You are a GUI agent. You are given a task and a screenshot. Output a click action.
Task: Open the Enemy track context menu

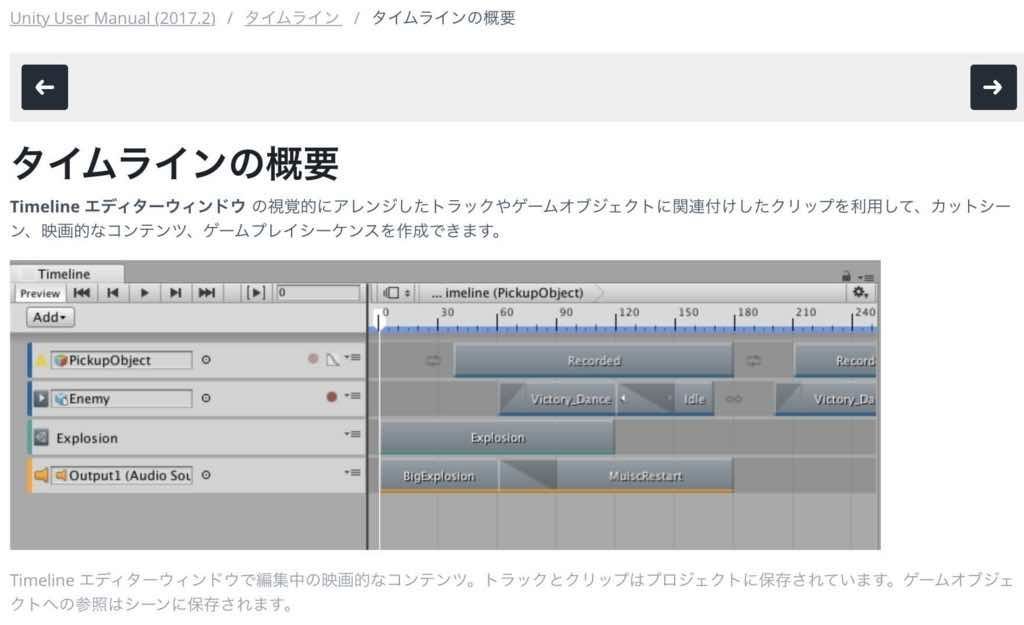(x=353, y=396)
